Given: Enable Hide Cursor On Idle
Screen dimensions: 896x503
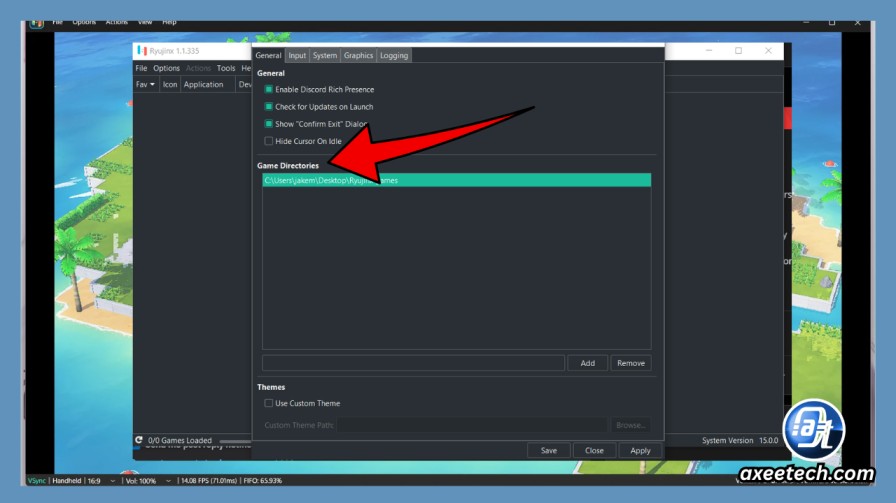Looking at the screenshot, I should (x=269, y=141).
